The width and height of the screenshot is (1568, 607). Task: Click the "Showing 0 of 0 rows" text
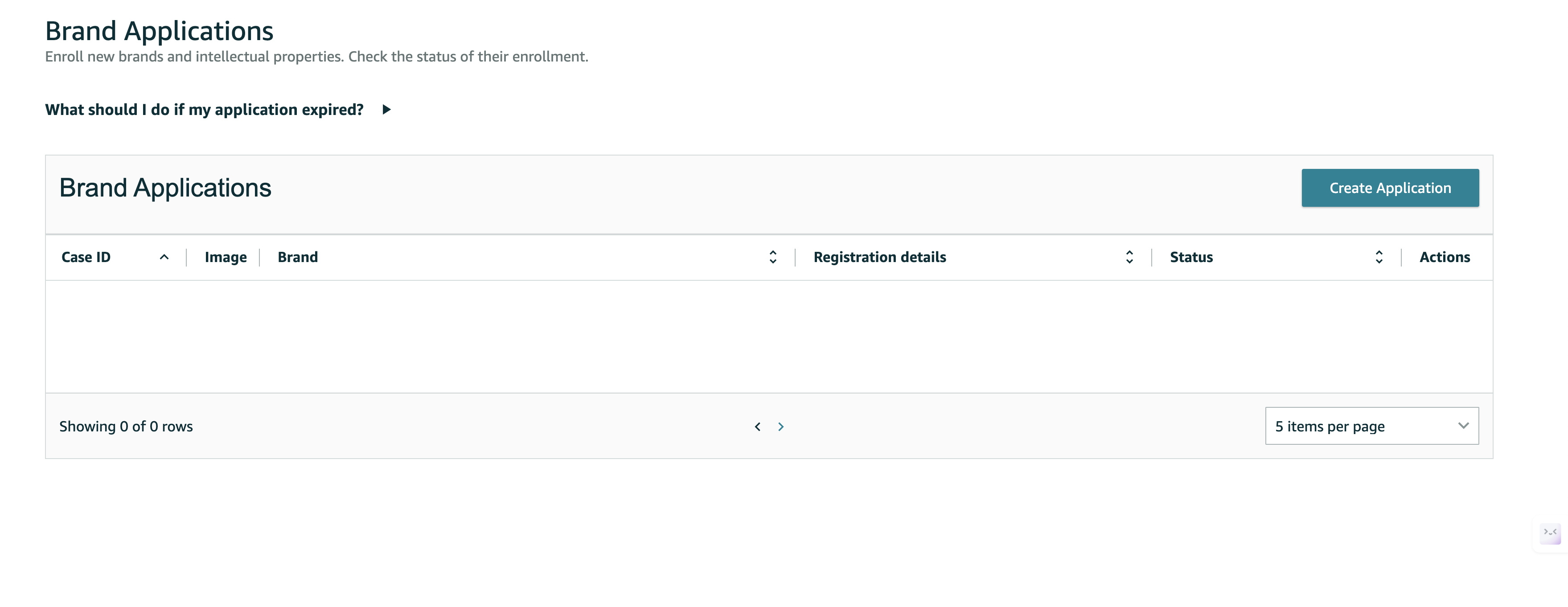pos(126,427)
